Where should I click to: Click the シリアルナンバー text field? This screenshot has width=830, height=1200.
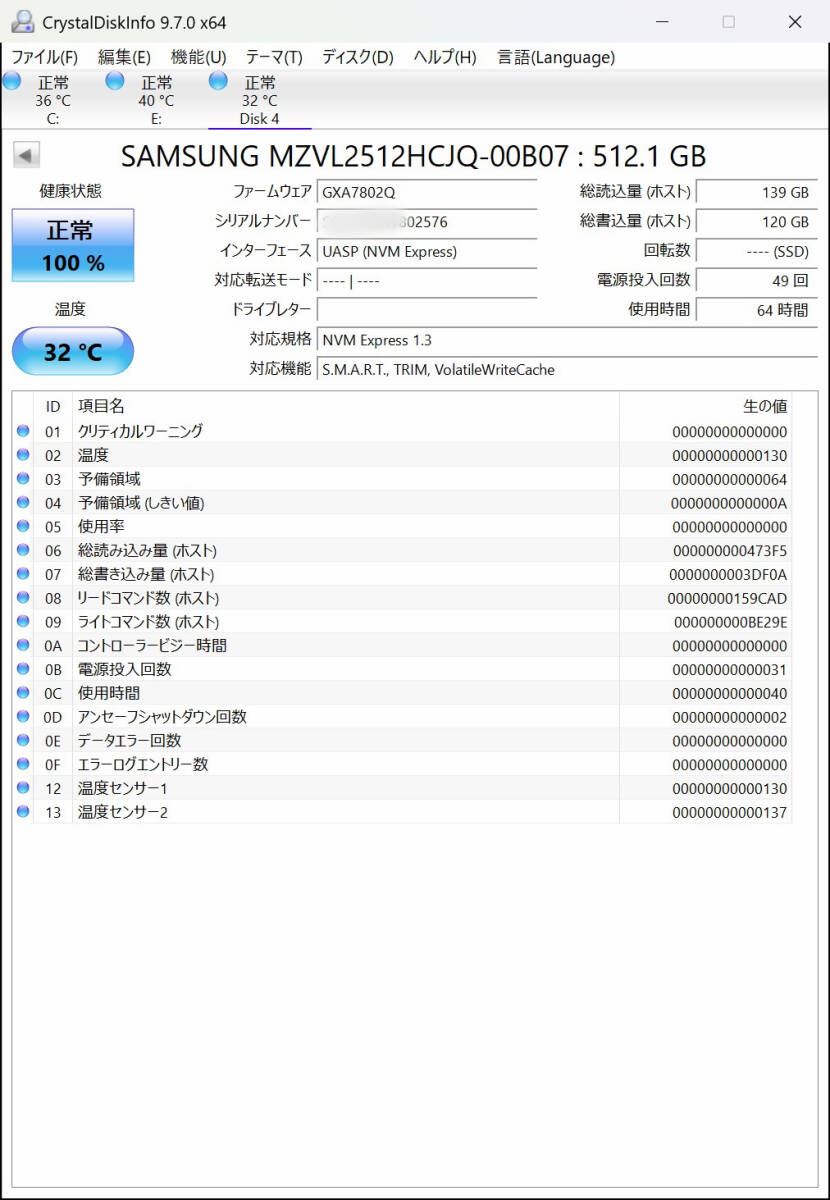click(x=427, y=222)
